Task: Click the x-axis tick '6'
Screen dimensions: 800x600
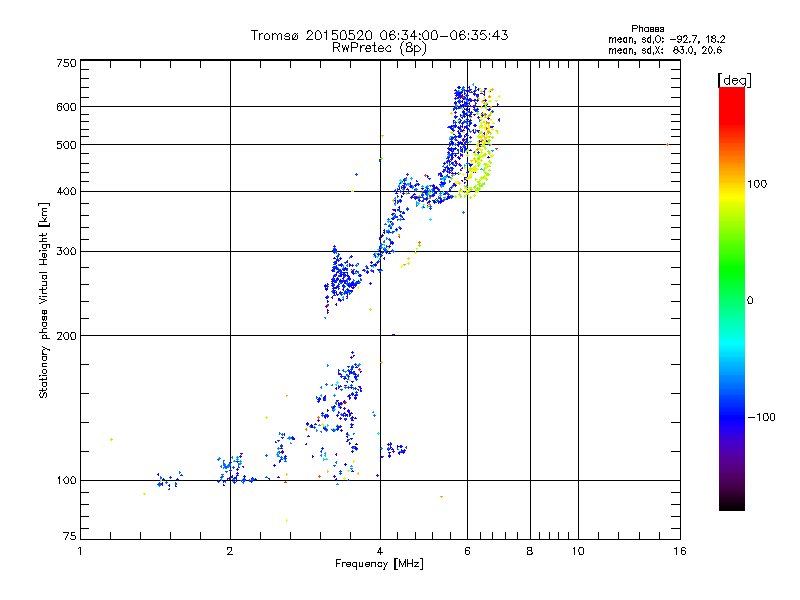Action: [467, 551]
